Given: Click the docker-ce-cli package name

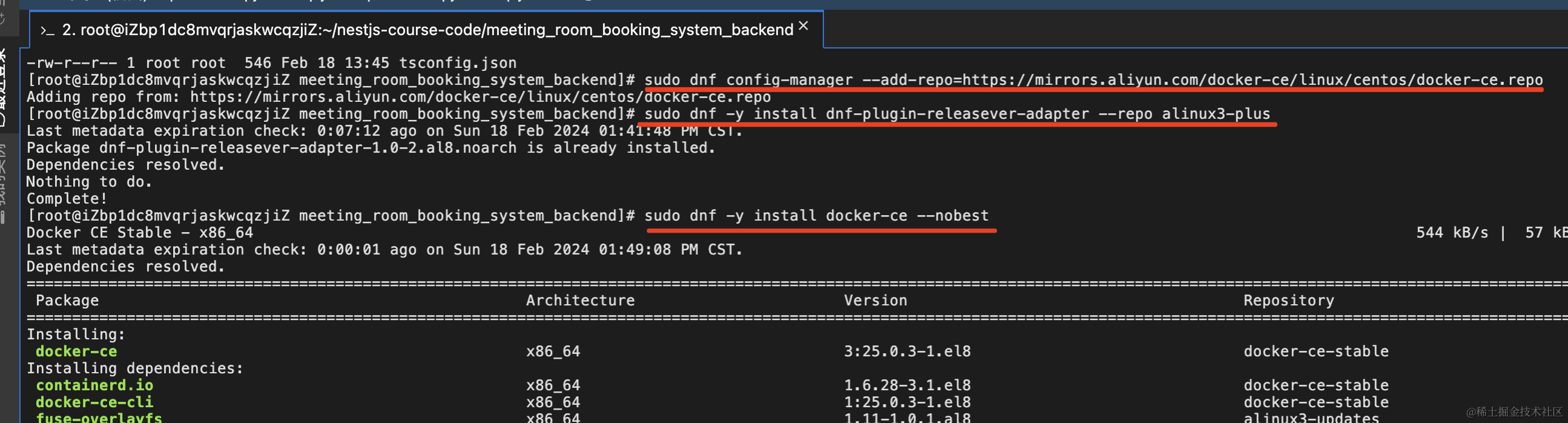Looking at the screenshot, I should (x=94, y=402).
